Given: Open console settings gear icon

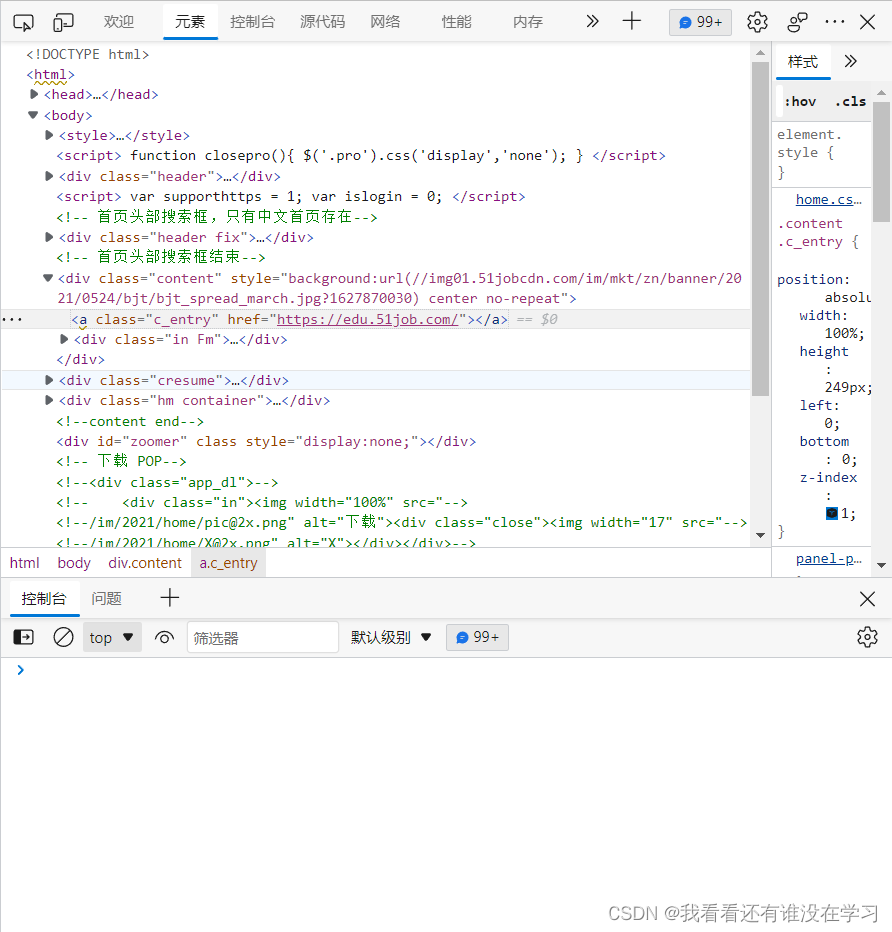Looking at the screenshot, I should (867, 637).
